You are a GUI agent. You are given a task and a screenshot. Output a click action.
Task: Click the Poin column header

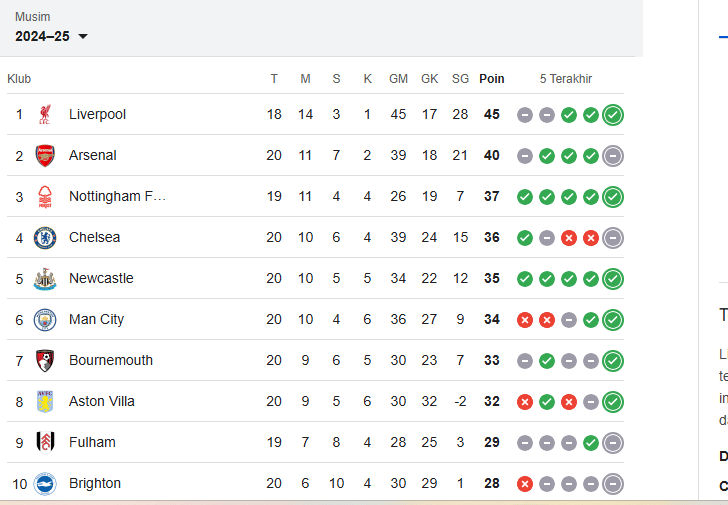pyautogui.click(x=491, y=78)
